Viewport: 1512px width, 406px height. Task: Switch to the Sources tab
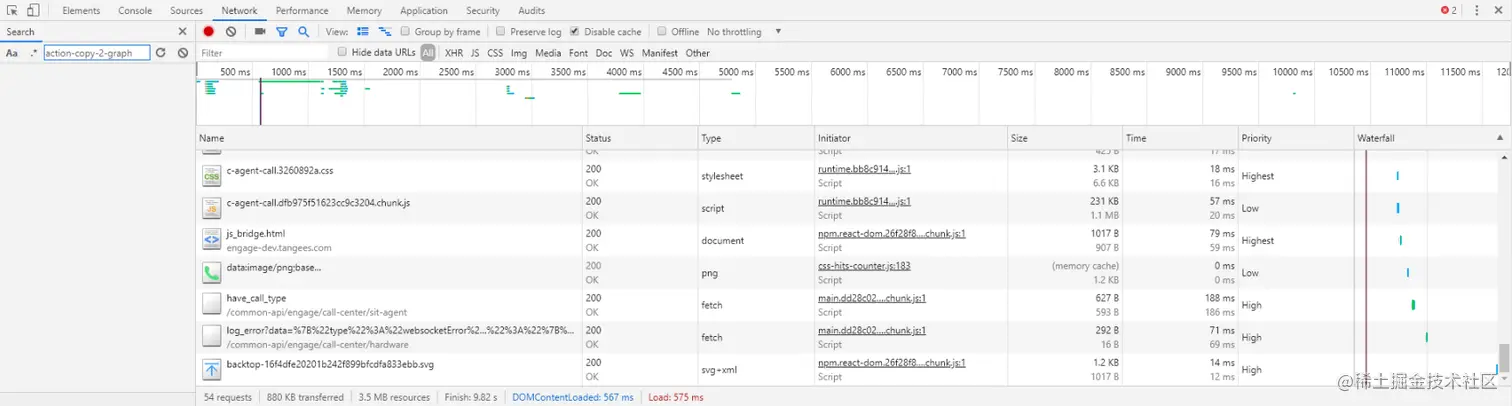pyautogui.click(x=186, y=11)
